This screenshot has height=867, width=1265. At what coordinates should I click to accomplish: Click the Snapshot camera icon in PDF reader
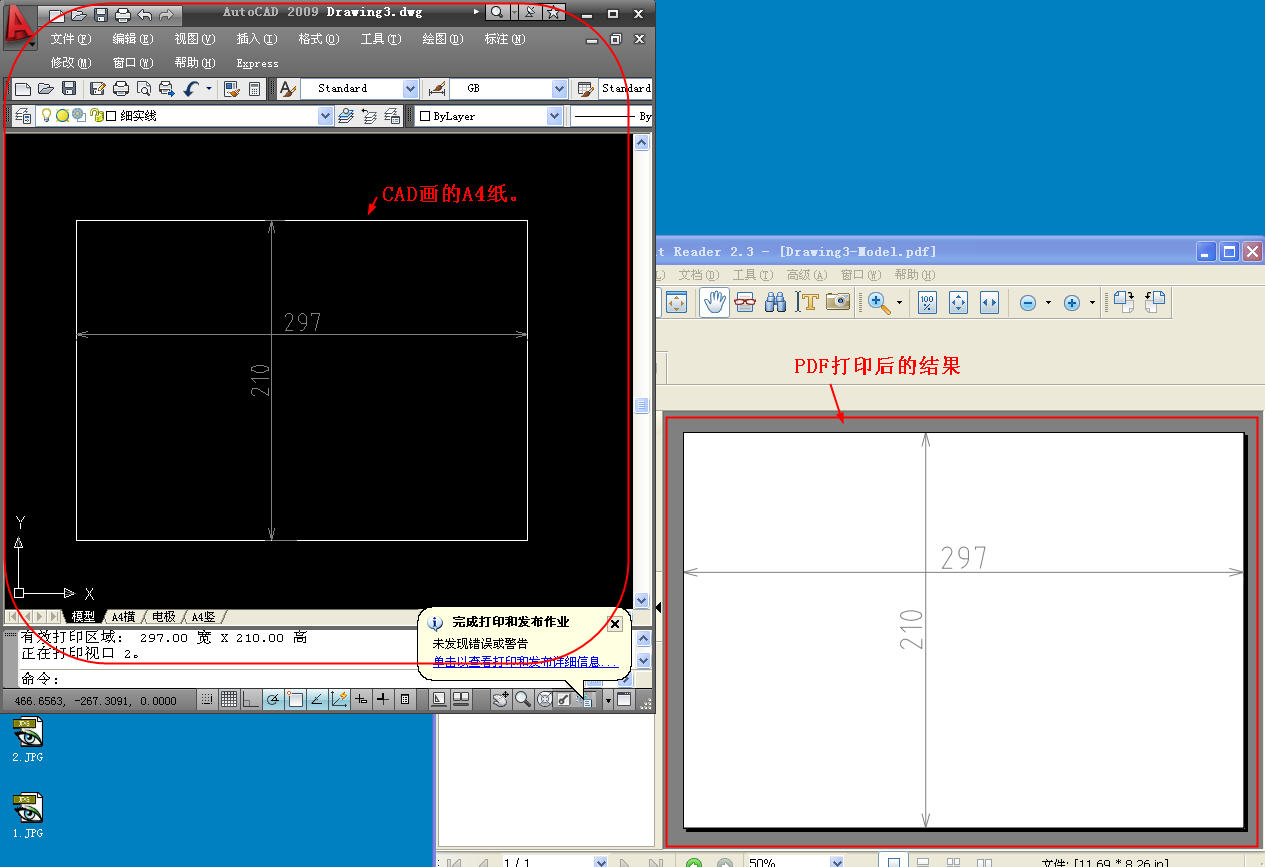tap(838, 302)
